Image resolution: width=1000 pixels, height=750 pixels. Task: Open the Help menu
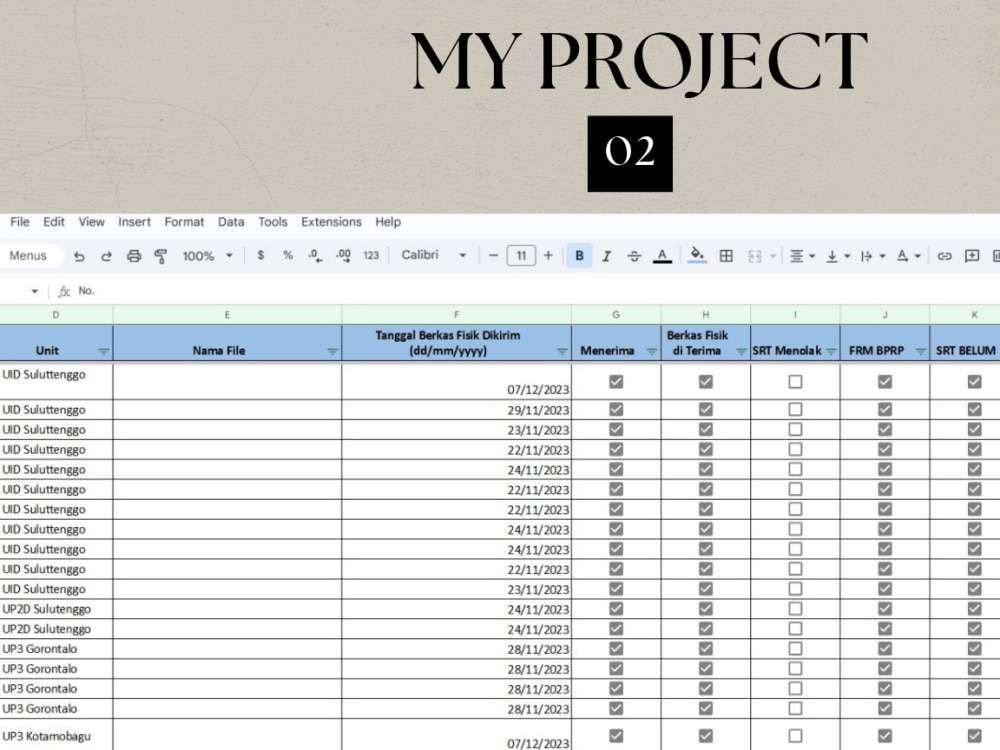388,222
